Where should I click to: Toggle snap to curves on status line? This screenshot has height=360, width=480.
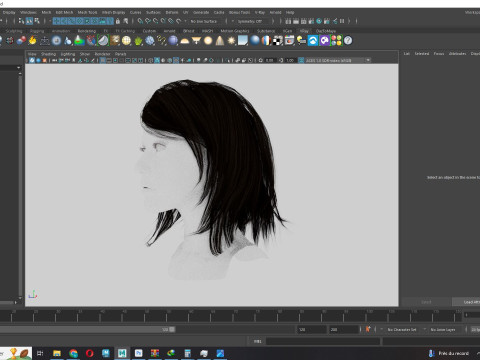coord(148,21)
